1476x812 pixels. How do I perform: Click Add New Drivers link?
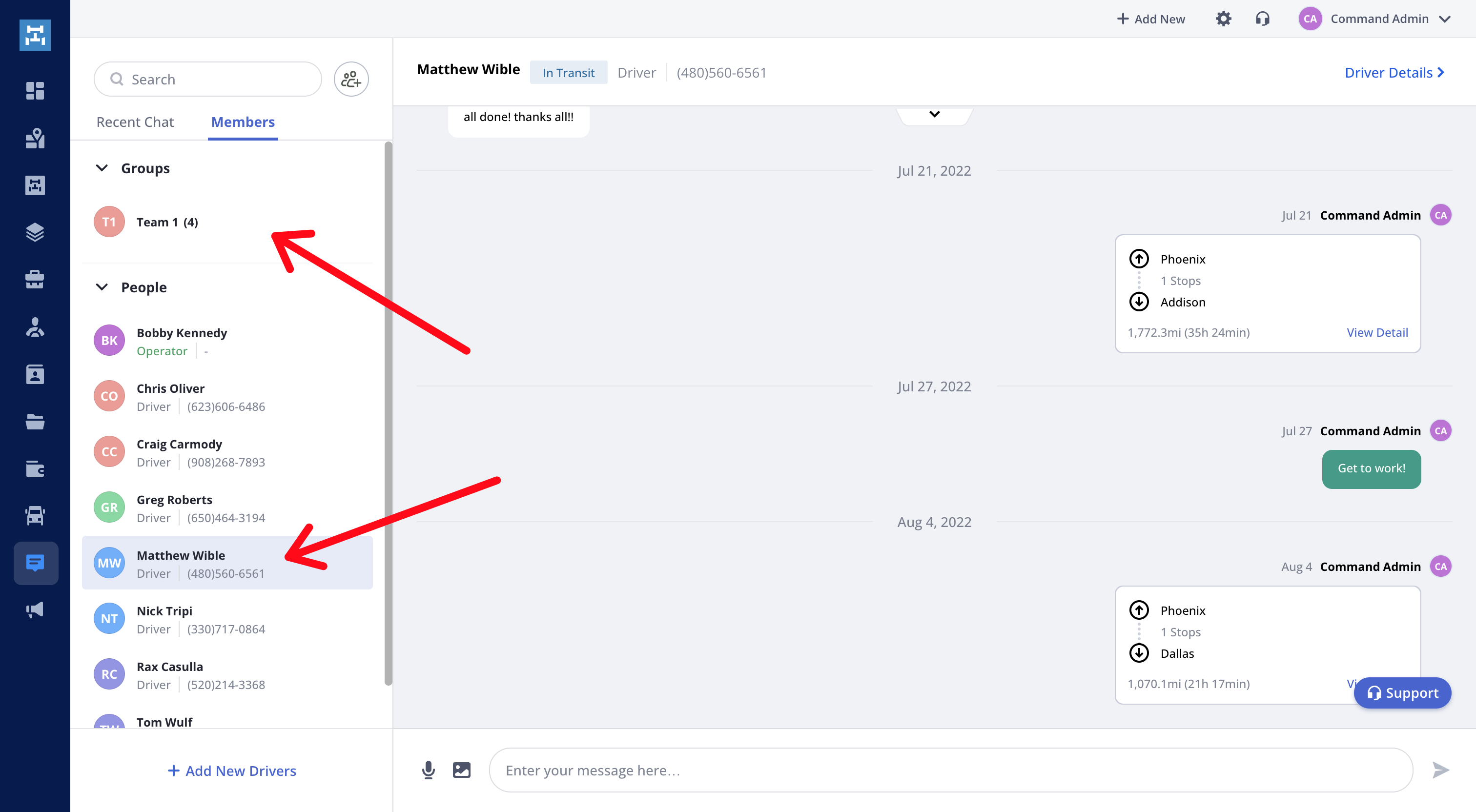tap(231, 771)
